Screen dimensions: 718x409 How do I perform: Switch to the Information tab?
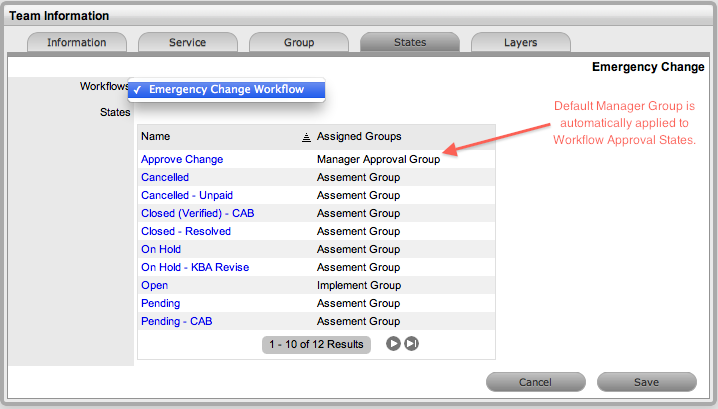pos(77,43)
